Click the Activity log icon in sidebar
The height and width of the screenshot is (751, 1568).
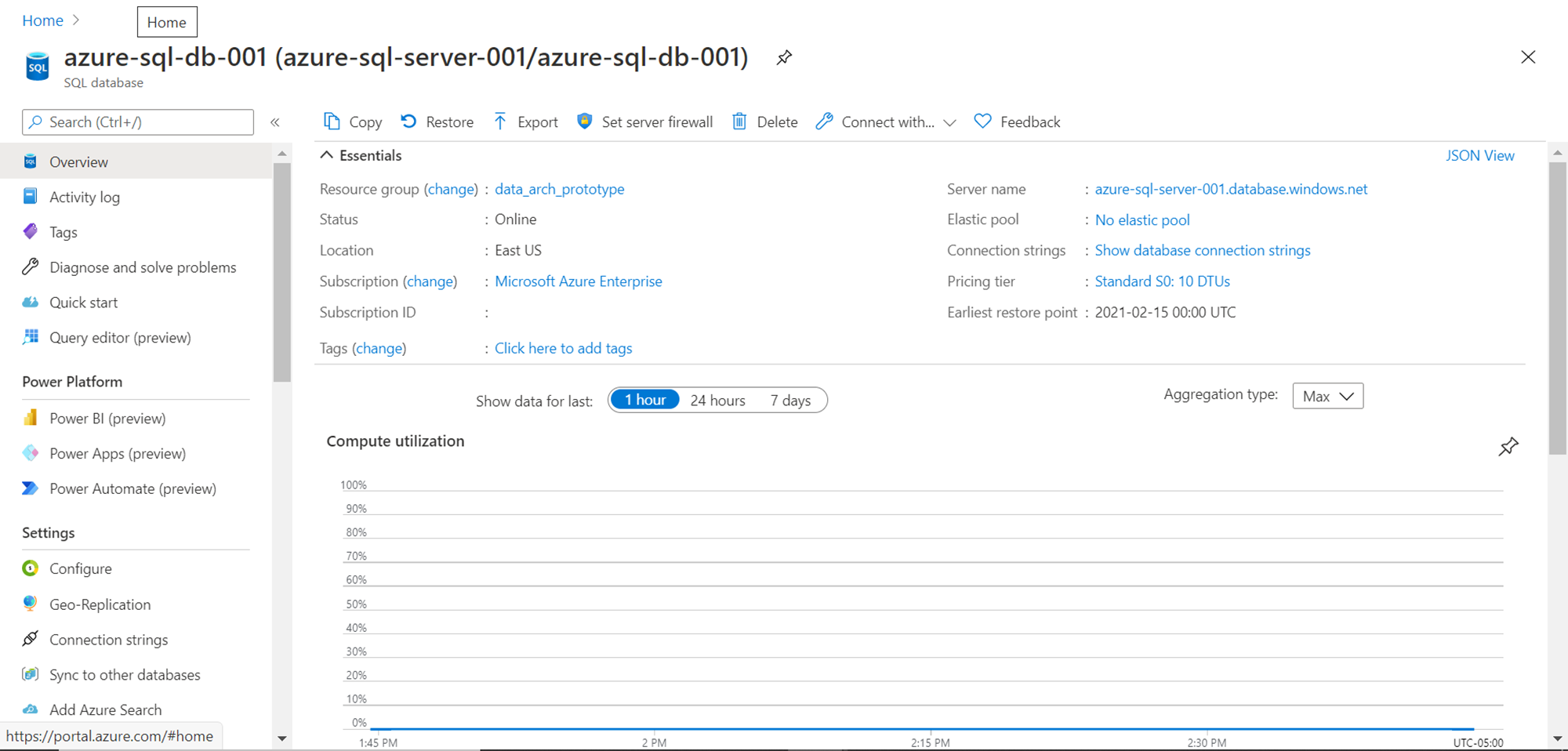[31, 196]
